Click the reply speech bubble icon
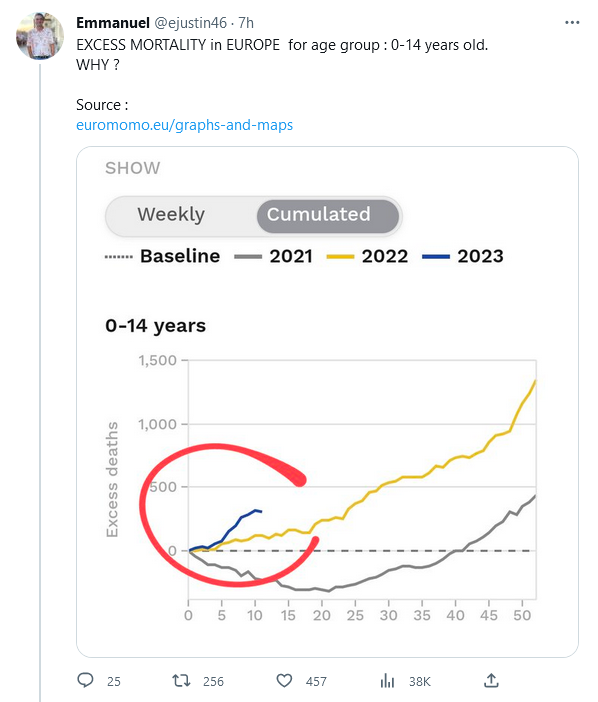The width and height of the screenshot is (598, 702). point(85,681)
